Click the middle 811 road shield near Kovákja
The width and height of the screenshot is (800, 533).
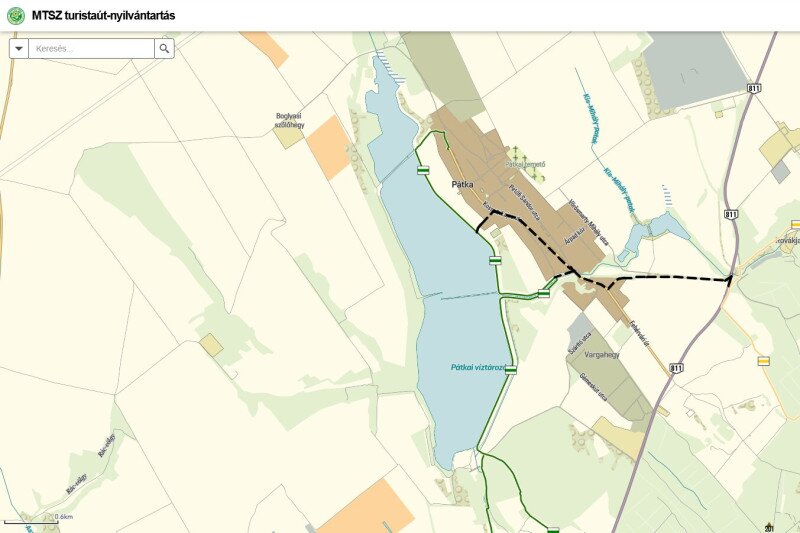tap(731, 214)
